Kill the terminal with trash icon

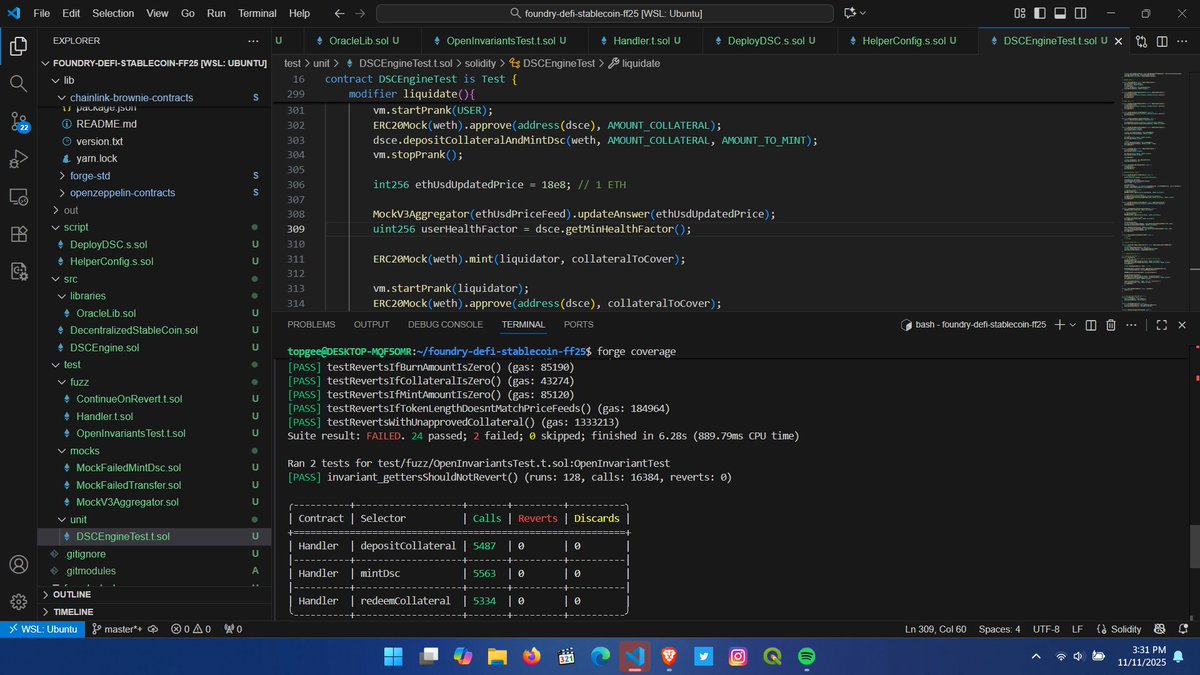pos(1112,325)
